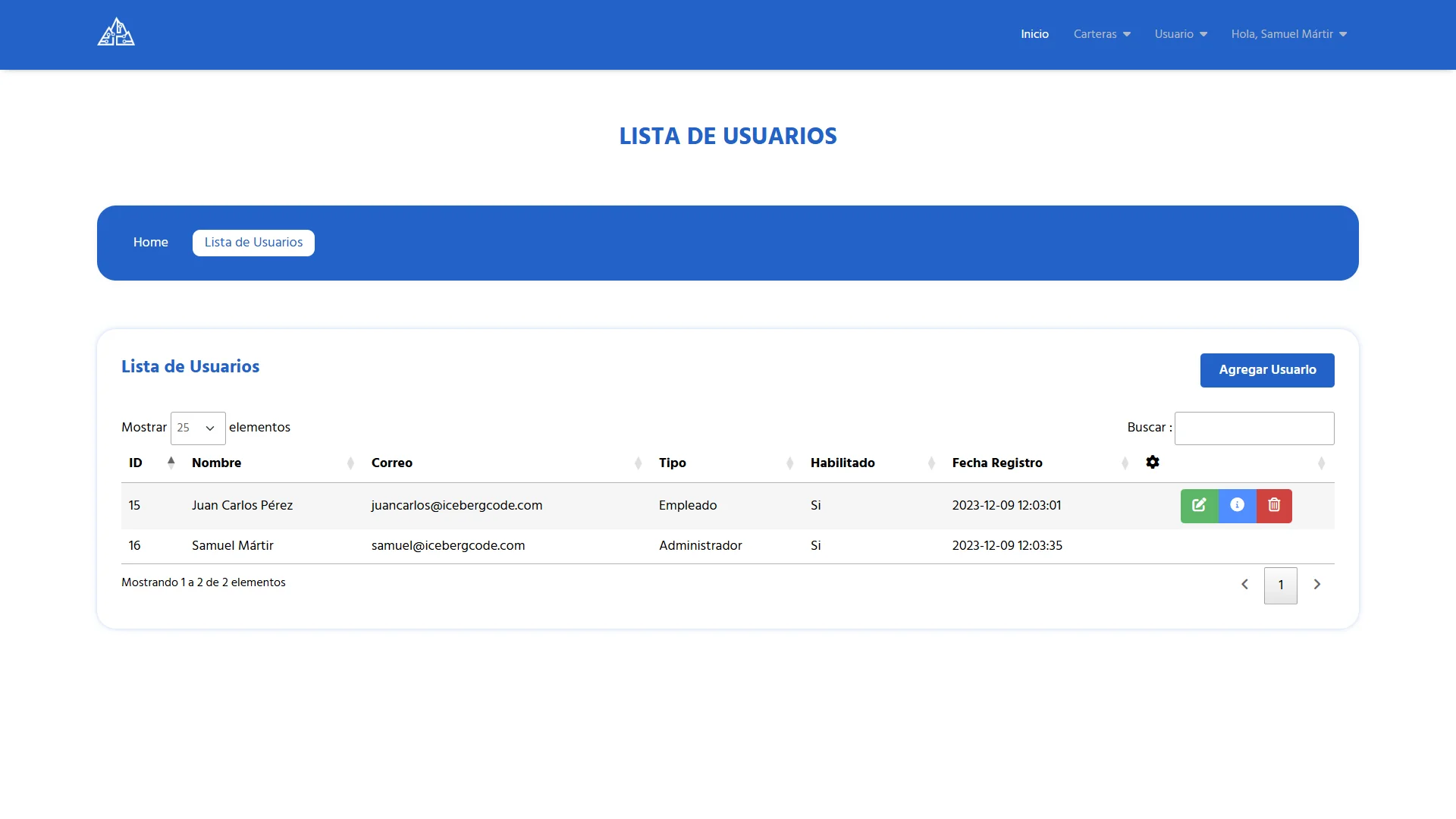This screenshot has height=819, width=1456.
Task: Click the Administrador type cell
Action: click(701, 546)
